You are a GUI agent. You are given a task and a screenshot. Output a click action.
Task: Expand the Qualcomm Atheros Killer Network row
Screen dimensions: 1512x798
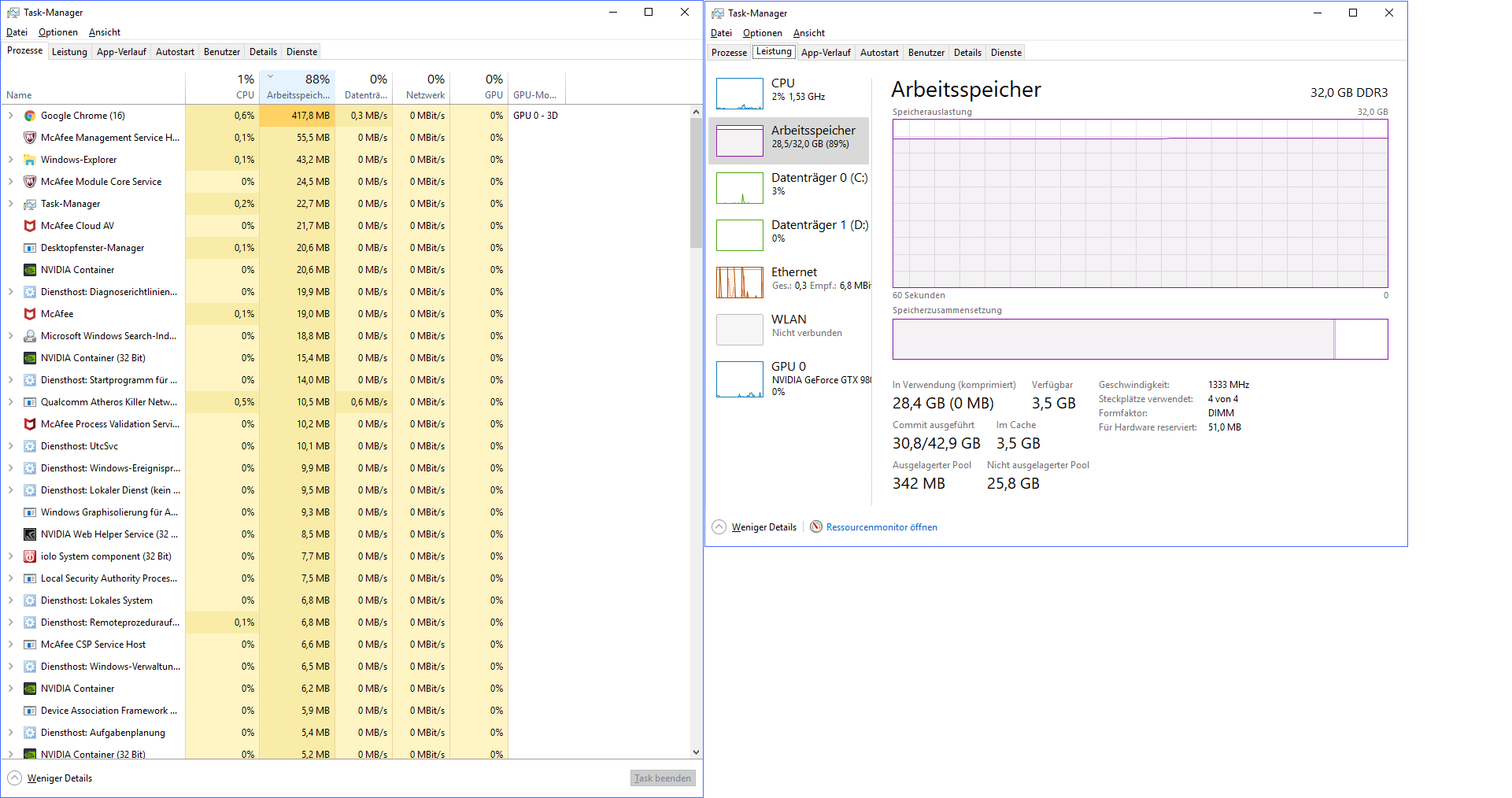click(x=11, y=402)
